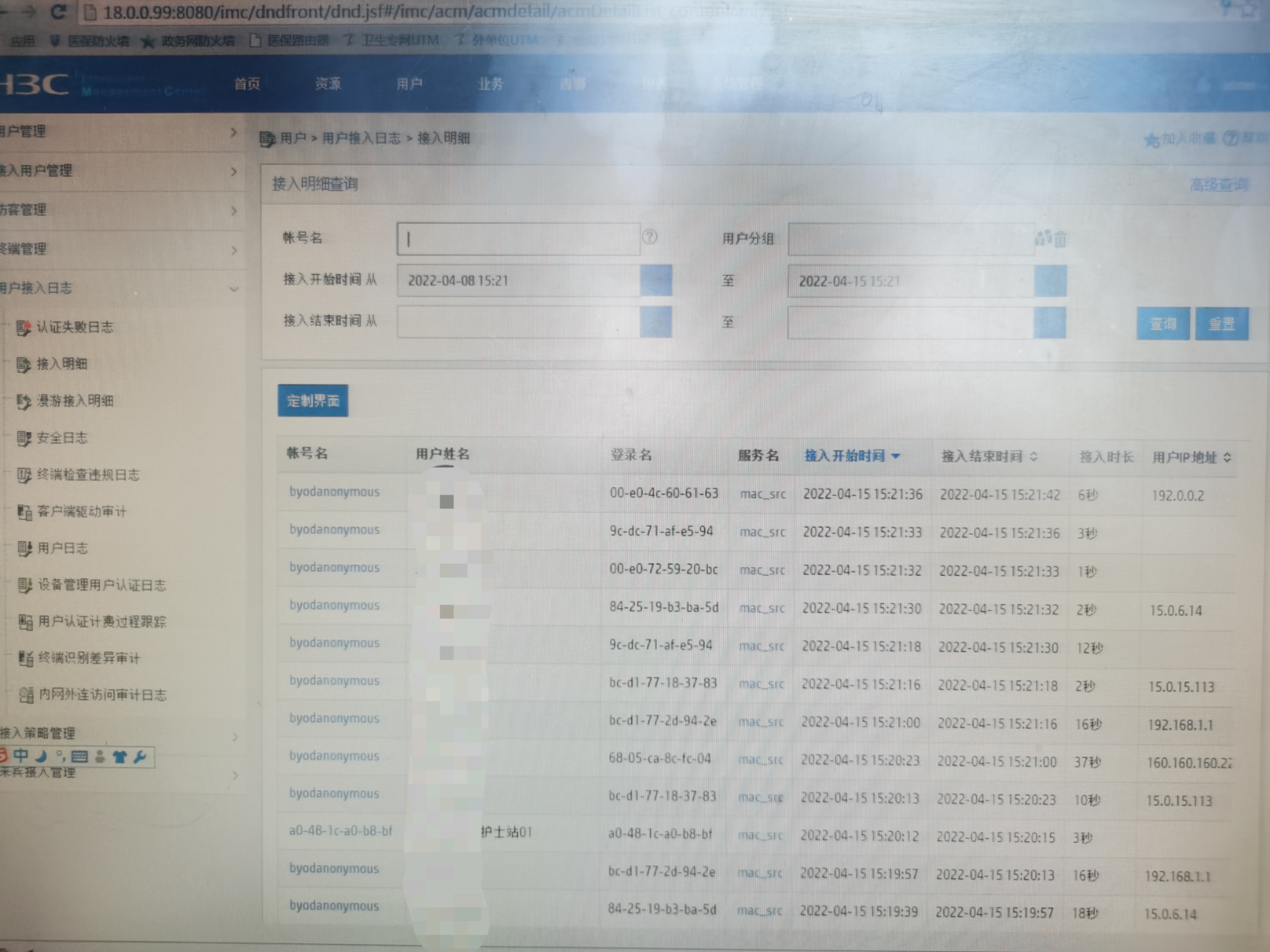
Task: Open the 业务 top menu
Action: click(490, 85)
